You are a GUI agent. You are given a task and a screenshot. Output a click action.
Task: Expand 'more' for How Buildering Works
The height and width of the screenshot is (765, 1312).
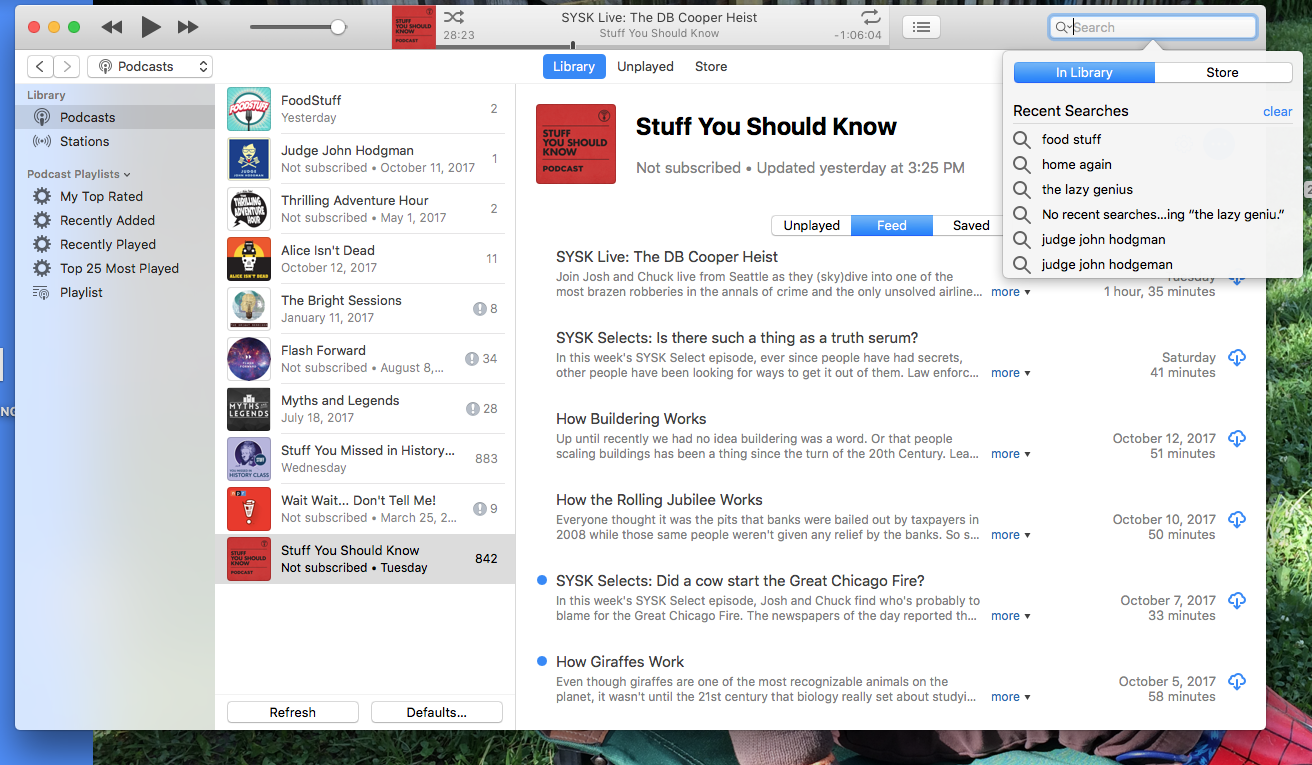(1010, 454)
